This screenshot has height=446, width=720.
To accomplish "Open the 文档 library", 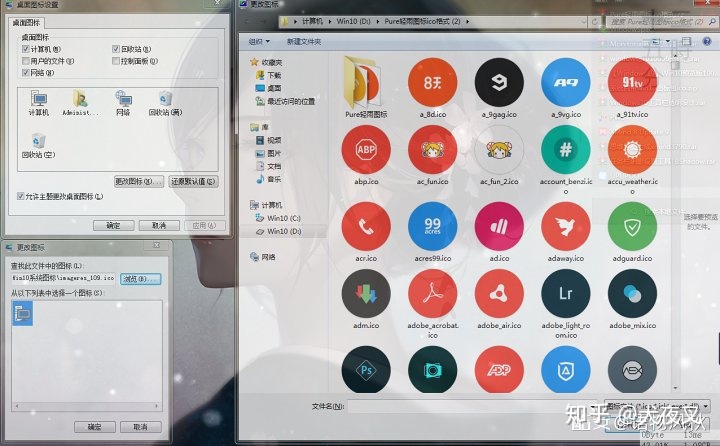I will 269,166.
